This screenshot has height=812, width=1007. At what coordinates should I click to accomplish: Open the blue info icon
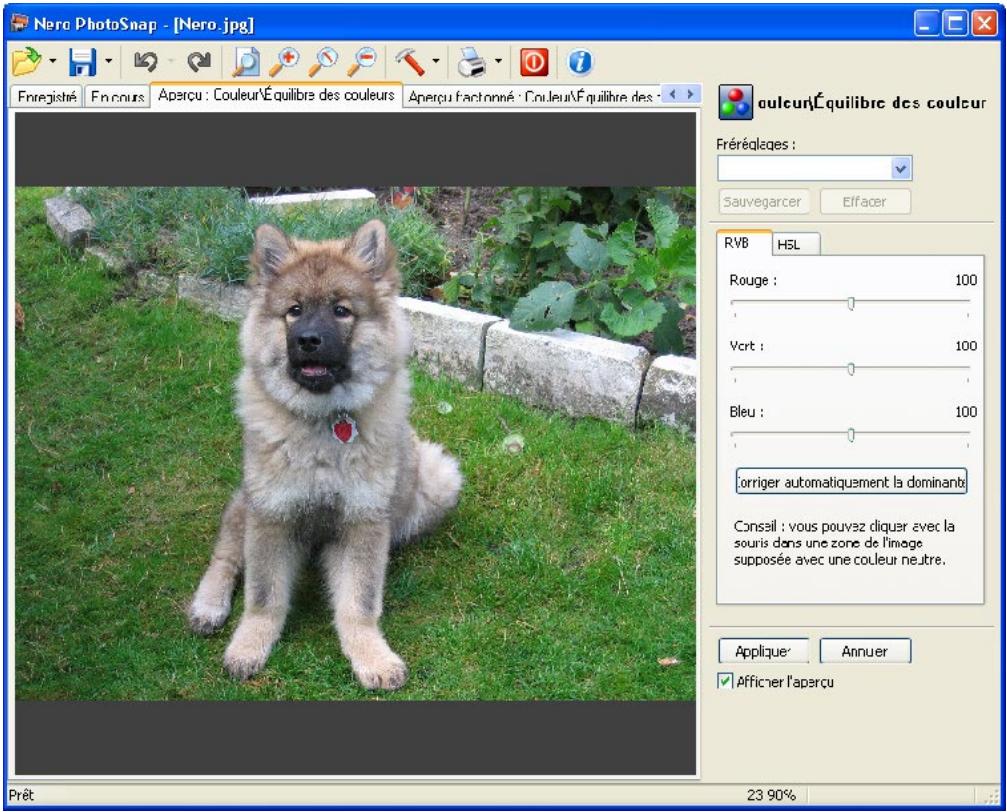[580, 62]
